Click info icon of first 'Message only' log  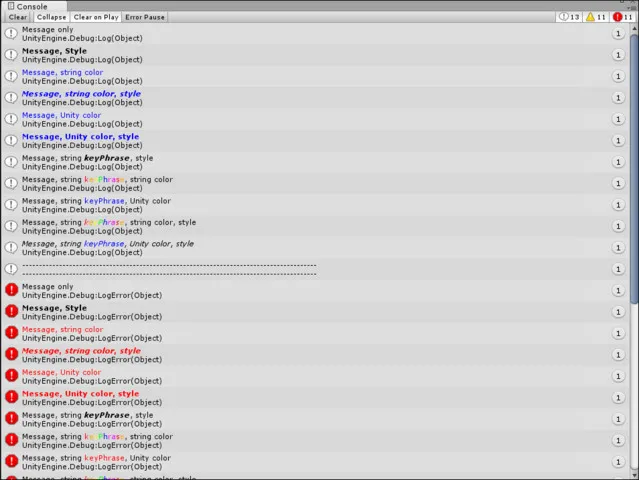tap(11, 33)
